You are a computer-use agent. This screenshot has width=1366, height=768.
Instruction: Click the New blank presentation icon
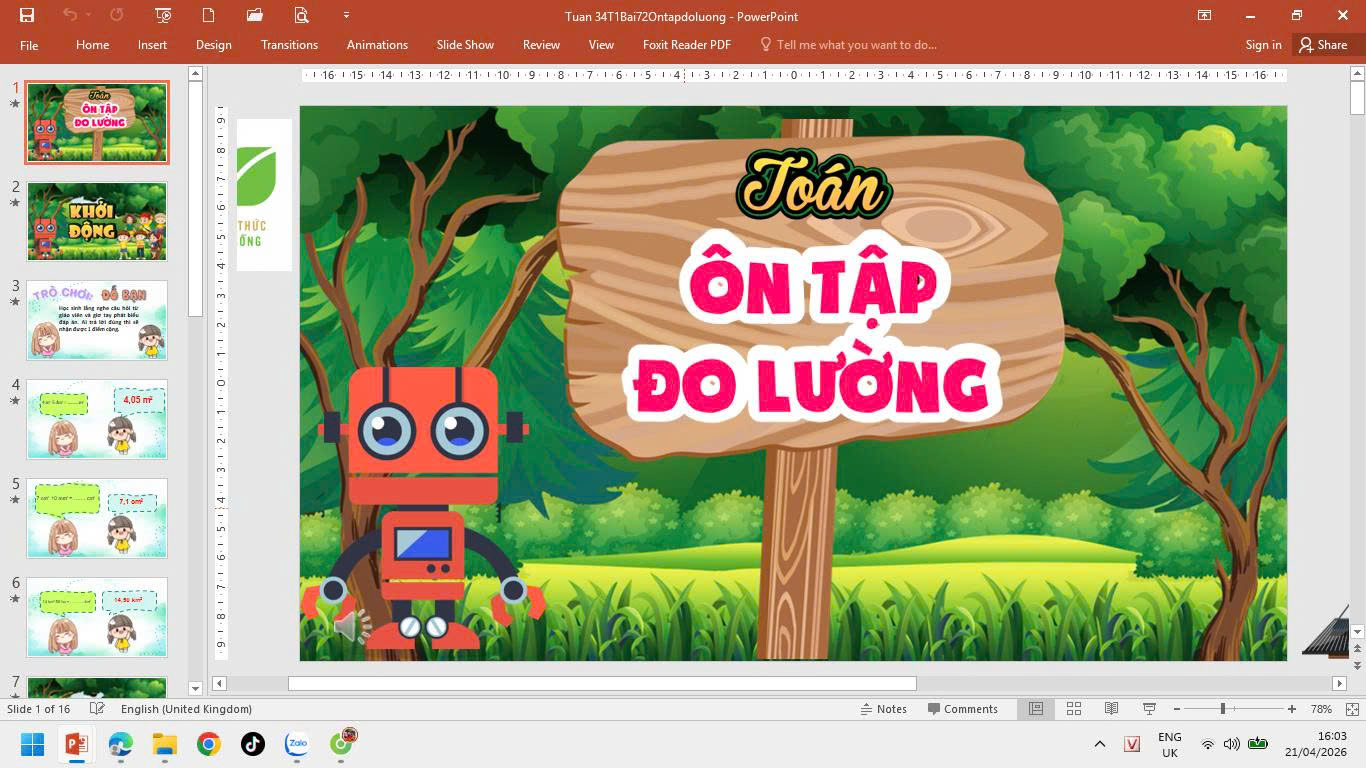click(209, 15)
